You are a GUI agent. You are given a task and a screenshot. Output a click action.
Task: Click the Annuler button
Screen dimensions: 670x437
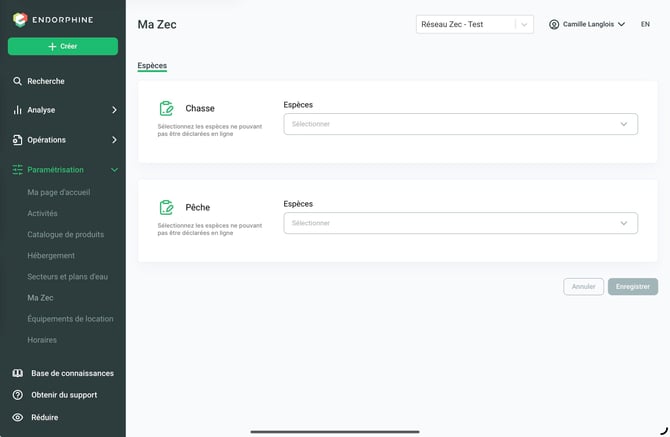click(x=583, y=287)
